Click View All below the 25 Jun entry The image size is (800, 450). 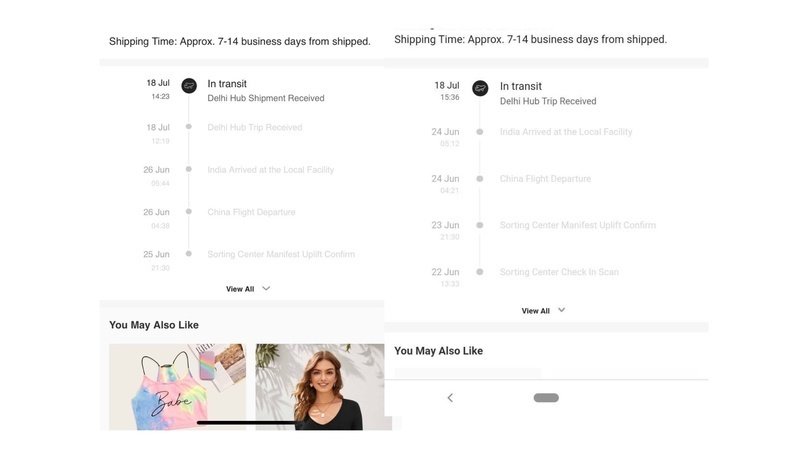point(240,289)
